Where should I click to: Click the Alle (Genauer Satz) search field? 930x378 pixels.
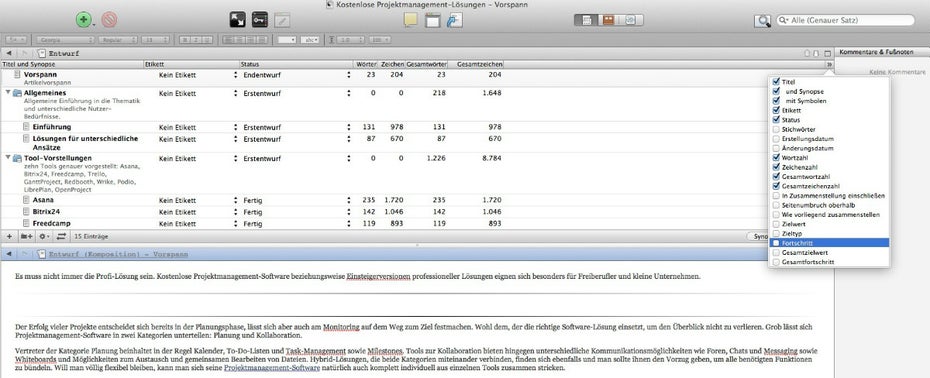[846, 20]
